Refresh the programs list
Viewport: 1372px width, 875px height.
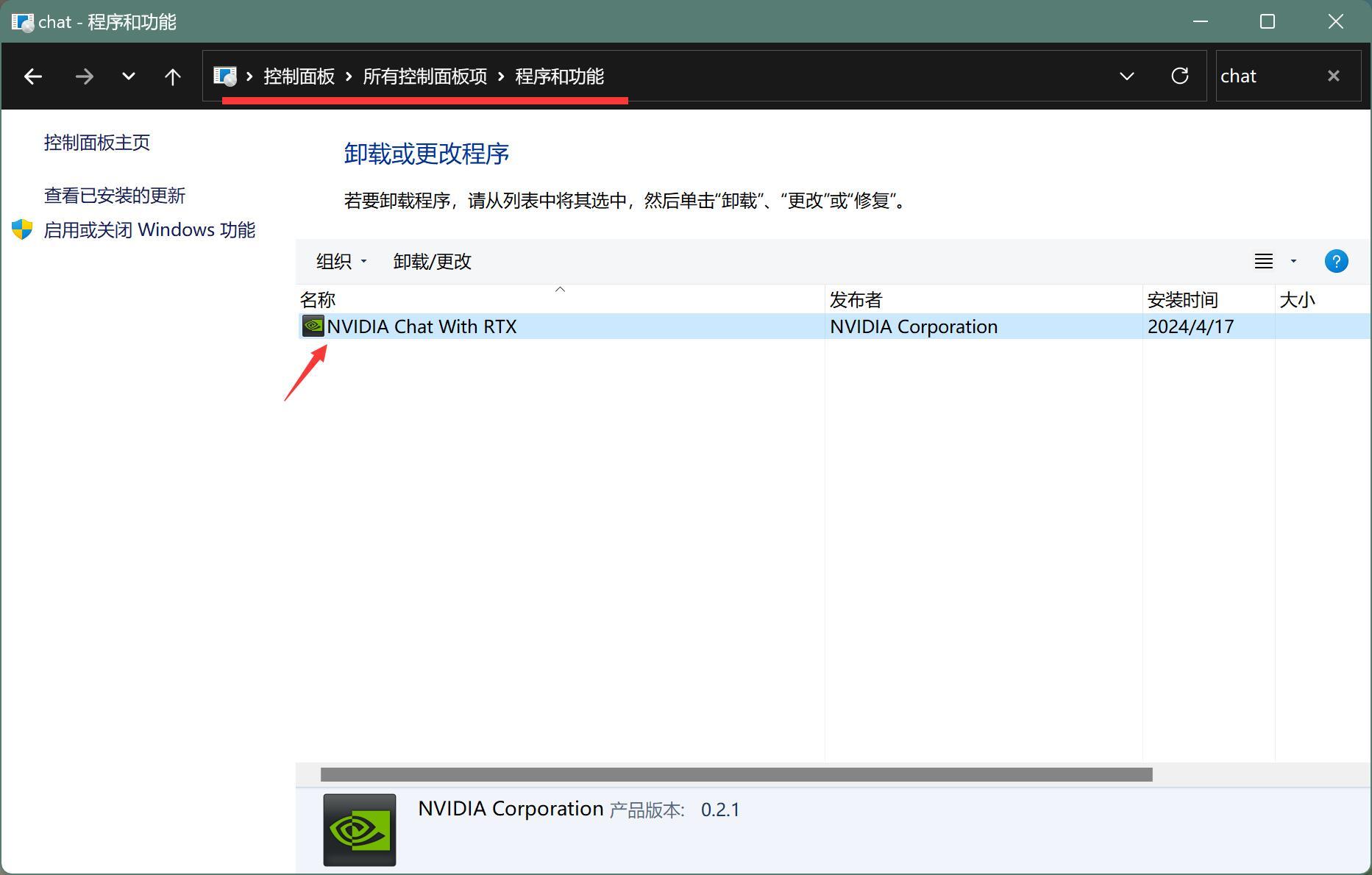(x=1180, y=76)
